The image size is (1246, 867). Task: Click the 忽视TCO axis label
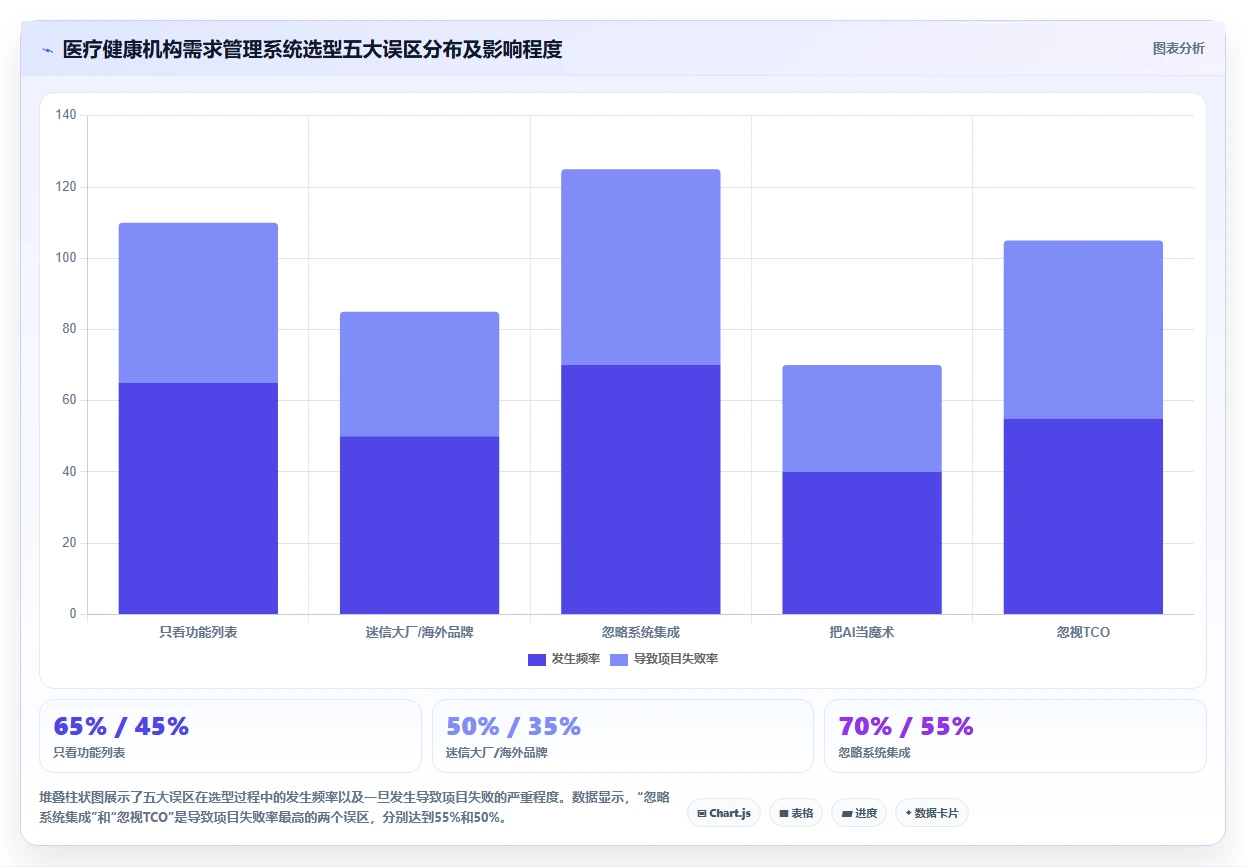click(1083, 632)
